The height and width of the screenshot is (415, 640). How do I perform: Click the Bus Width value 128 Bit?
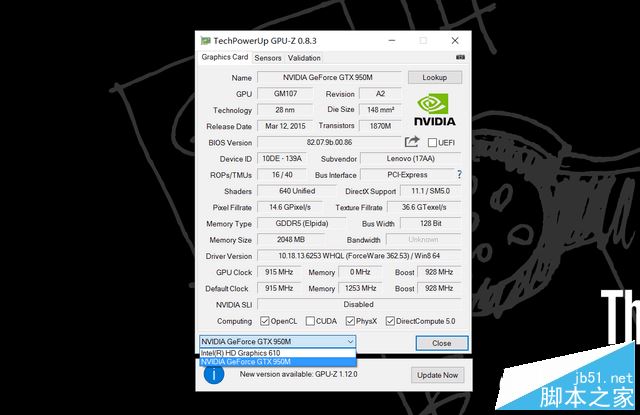pyautogui.click(x=431, y=223)
